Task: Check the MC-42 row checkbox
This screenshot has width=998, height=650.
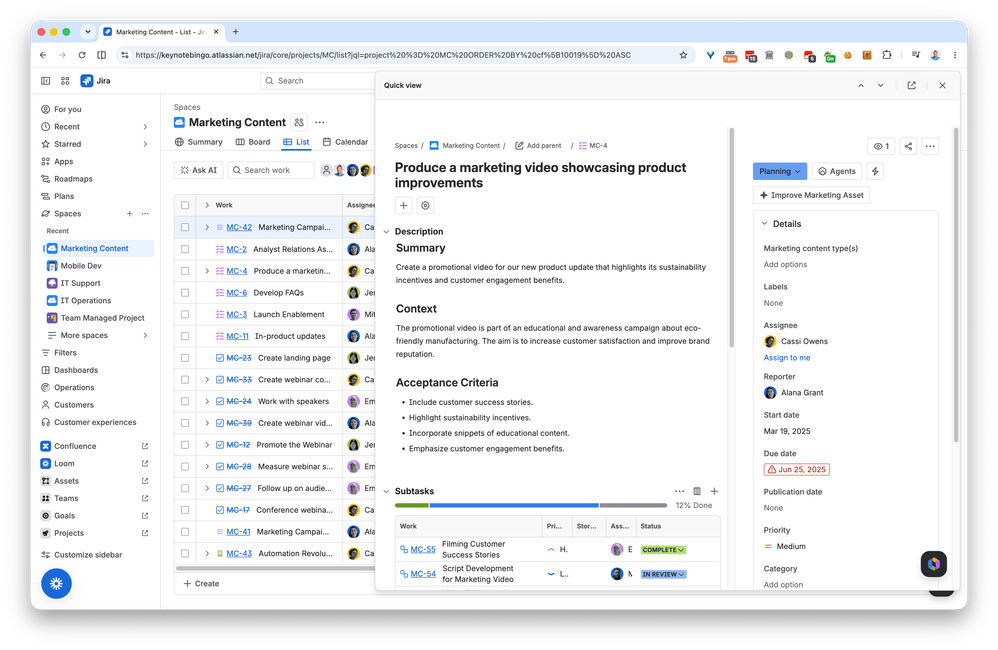Action: pyautogui.click(x=185, y=227)
